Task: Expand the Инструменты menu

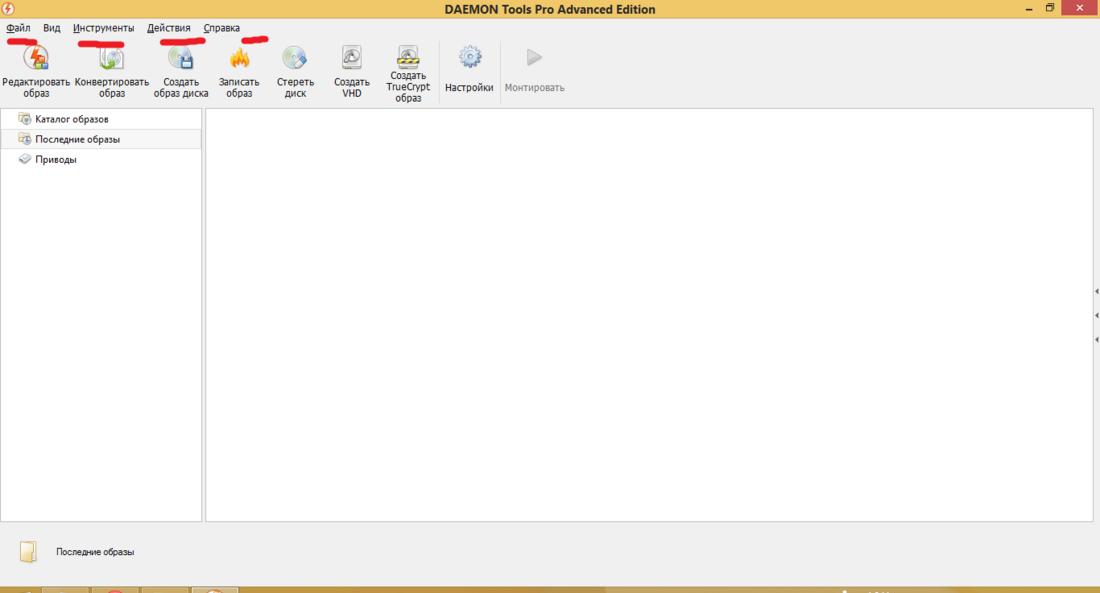Action: [103, 28]
